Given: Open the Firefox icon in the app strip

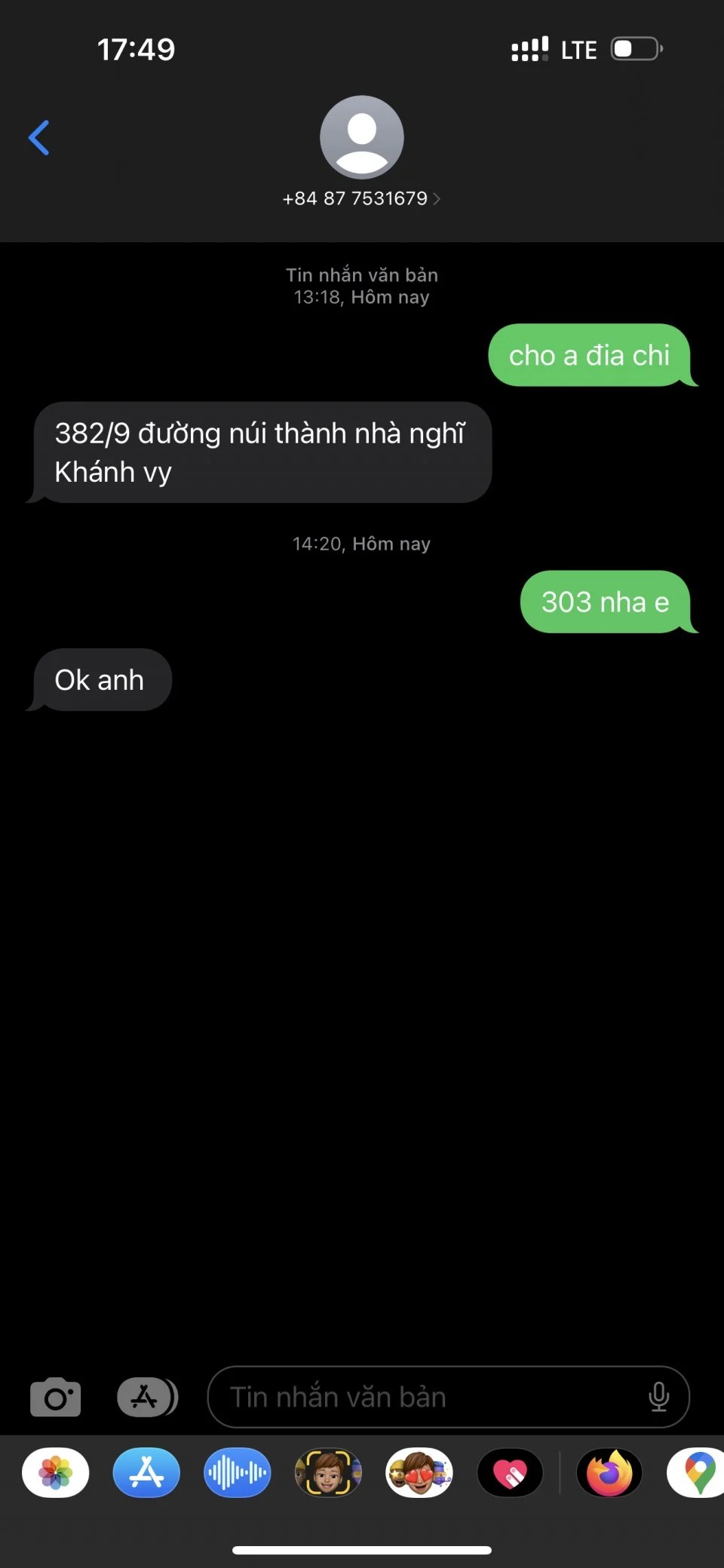Looking at the screenshot, I should click(609, 1472).
